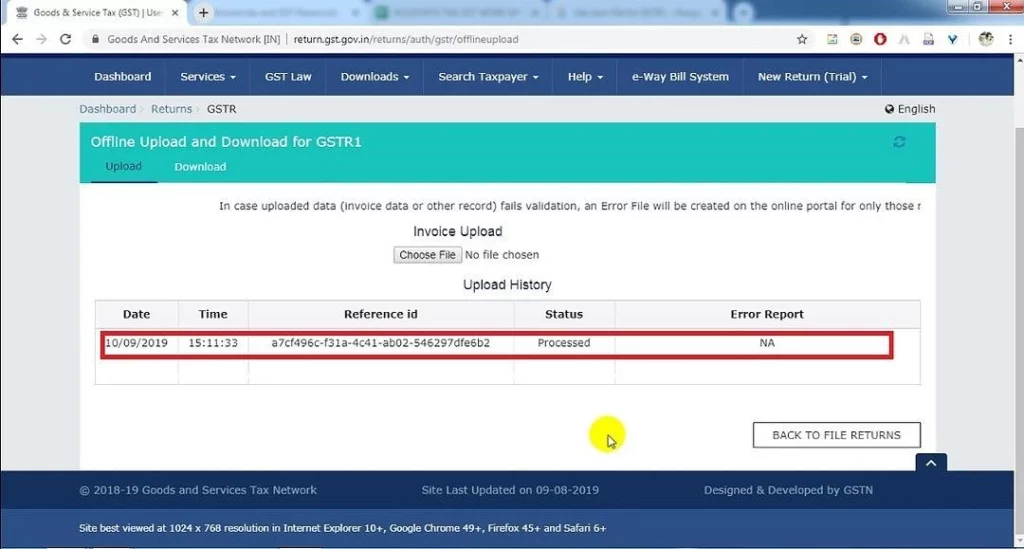Click Dashboard breadcrumb link
Screen dimensions: 1024x549
(108, 109)
